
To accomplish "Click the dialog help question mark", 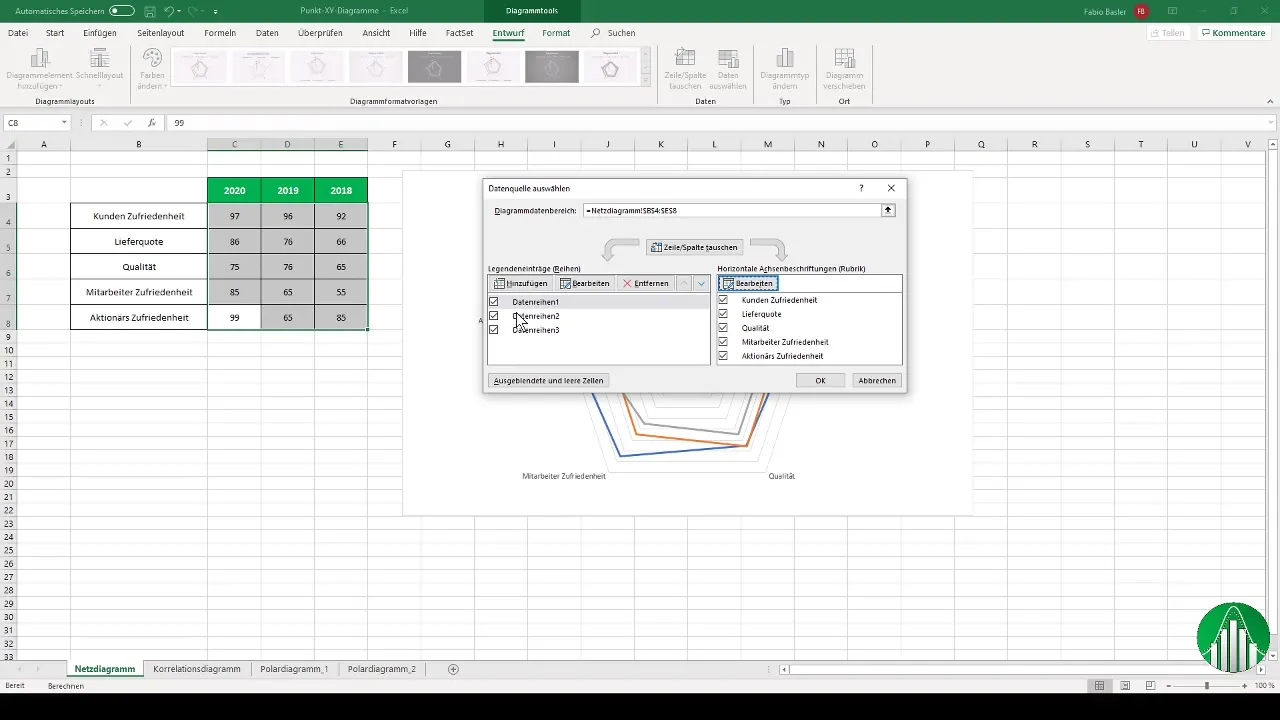I will (x=861, y=188).
